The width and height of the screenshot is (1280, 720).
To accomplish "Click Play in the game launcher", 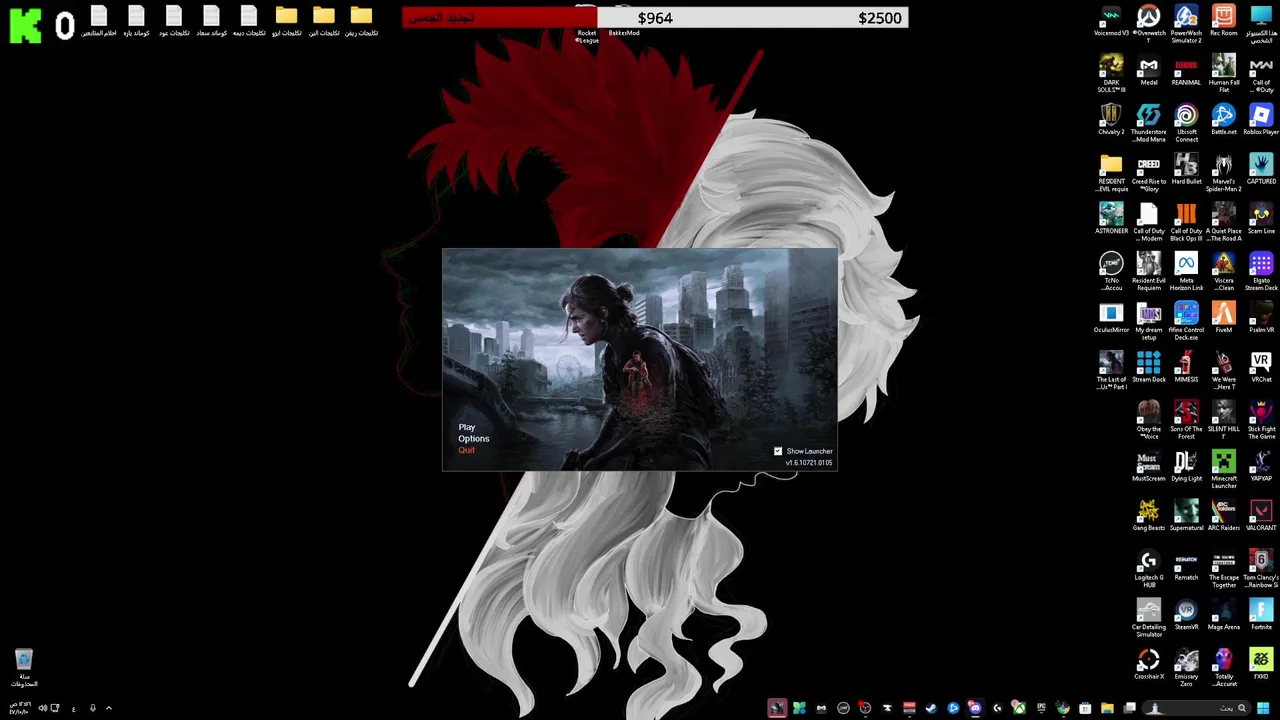I will point(466,427).
